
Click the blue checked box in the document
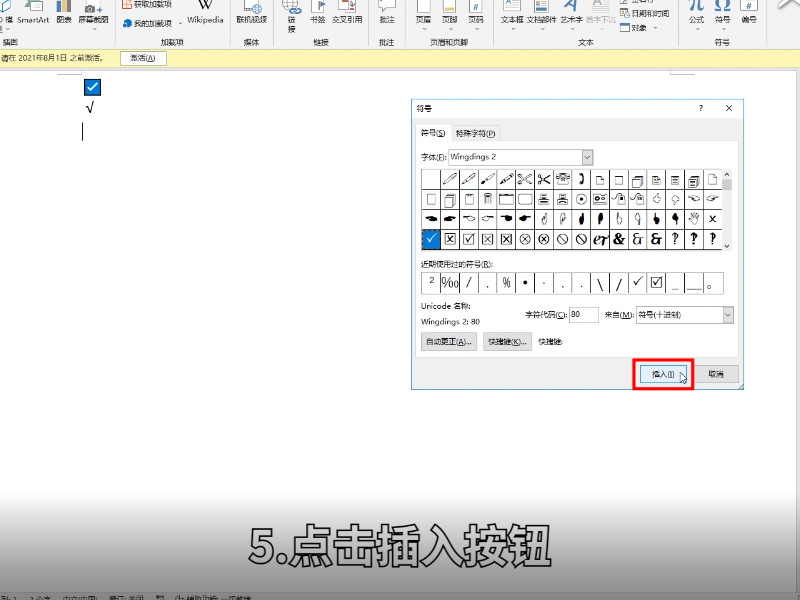(x=92, y=87)
